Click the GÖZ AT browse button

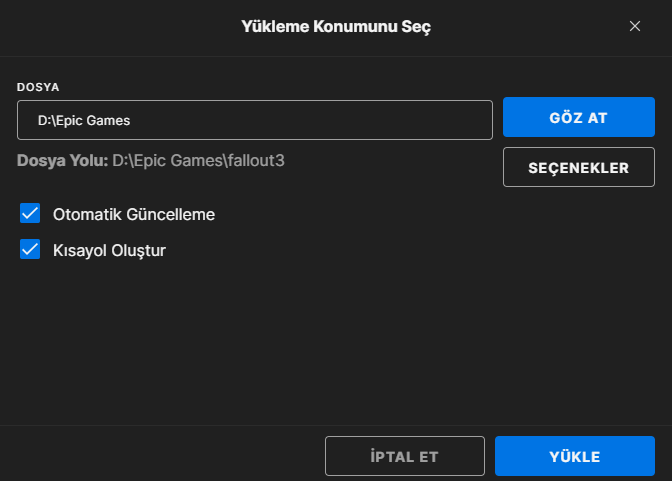(x=578, y=118)
